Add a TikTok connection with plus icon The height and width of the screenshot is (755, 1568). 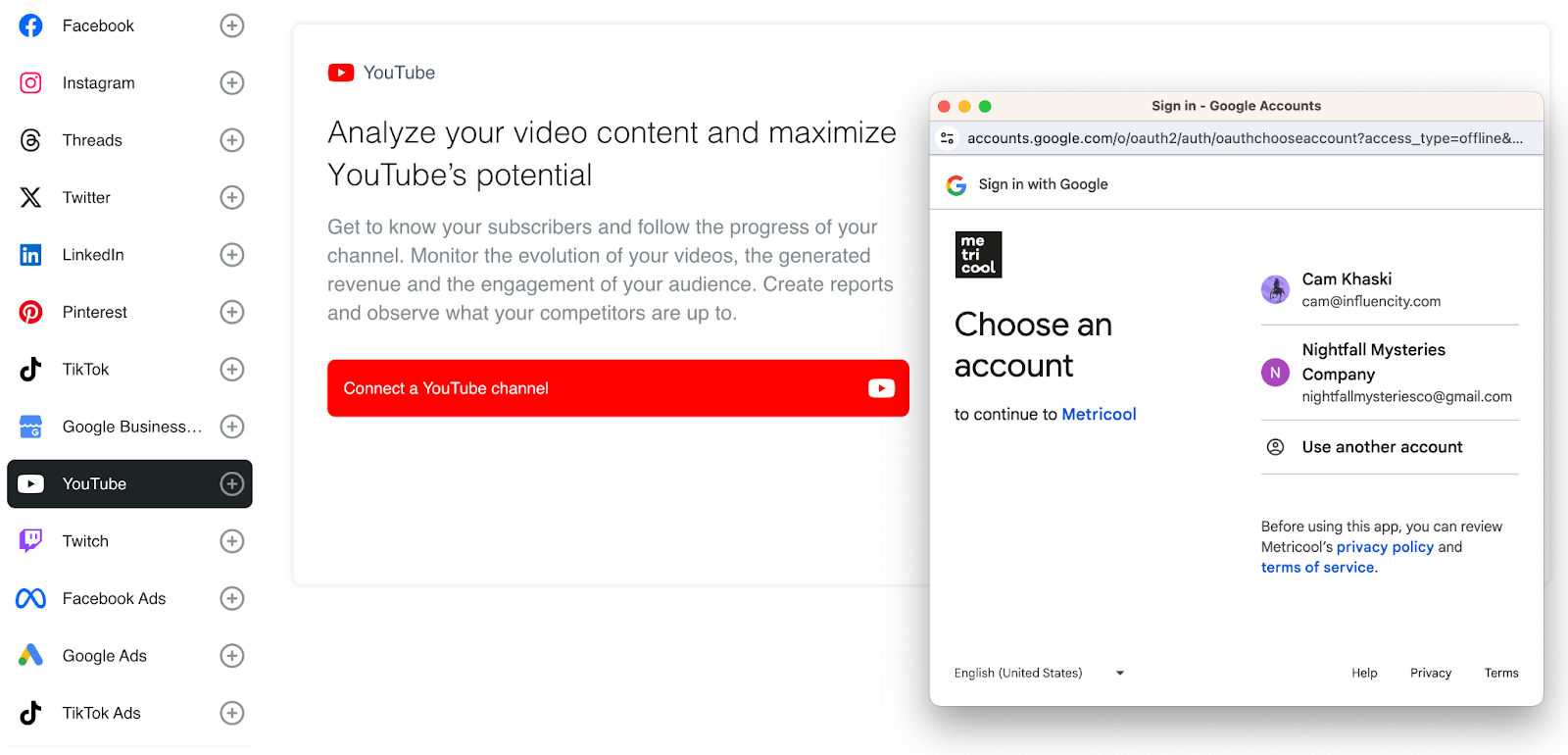(x=232, y=370)
